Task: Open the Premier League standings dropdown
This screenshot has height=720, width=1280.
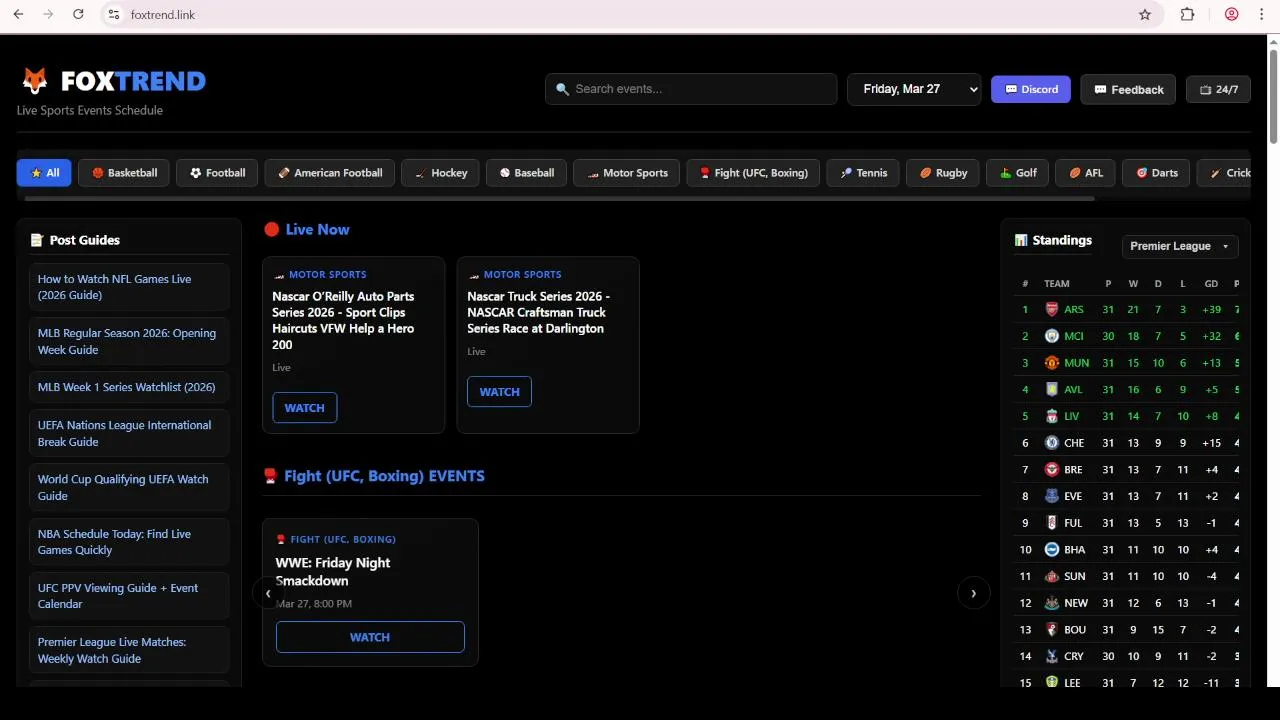Action: tap(1180, 246)
